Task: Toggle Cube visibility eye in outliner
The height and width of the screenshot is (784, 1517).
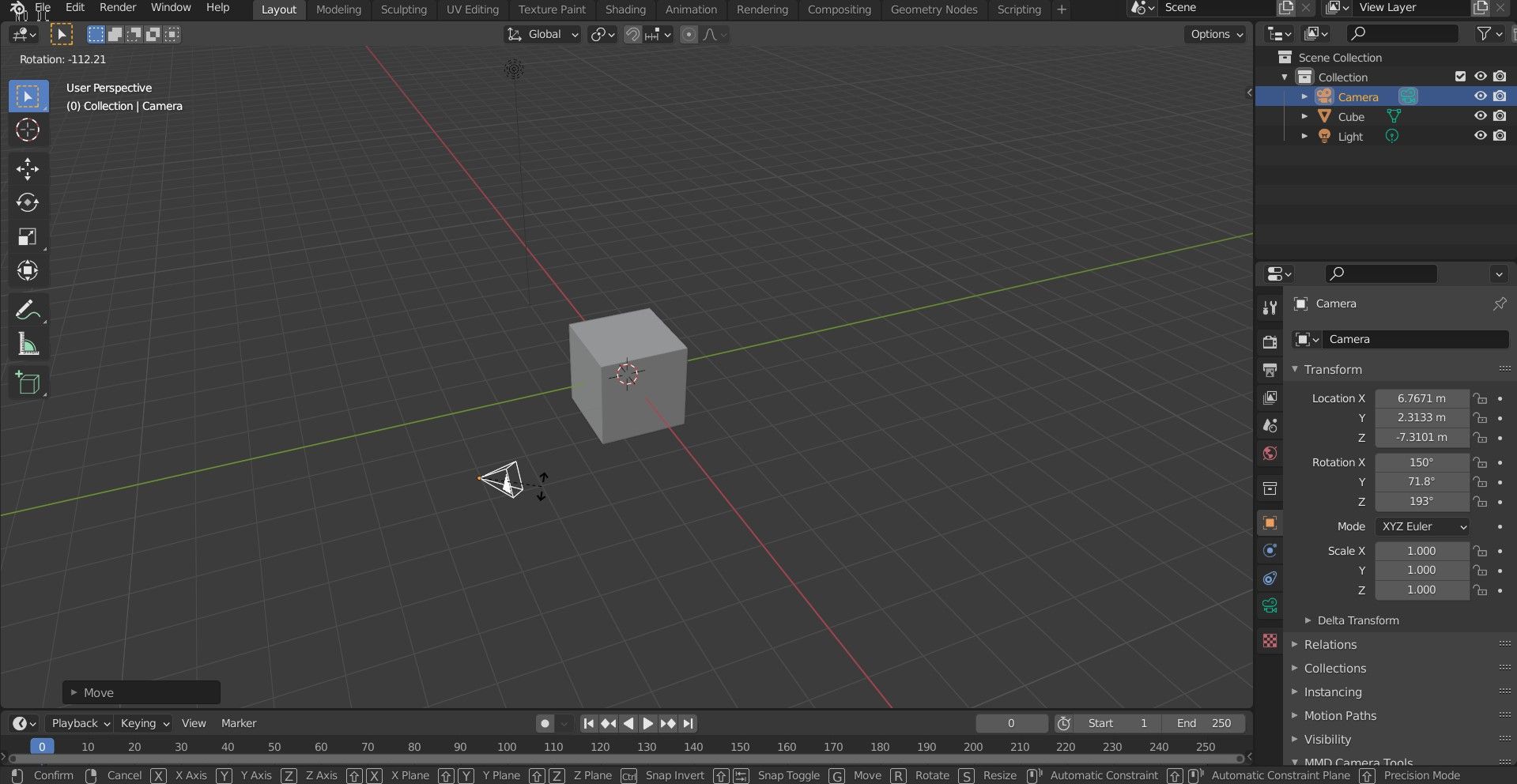Action: pyautogui.click(x=1480, y=116)
